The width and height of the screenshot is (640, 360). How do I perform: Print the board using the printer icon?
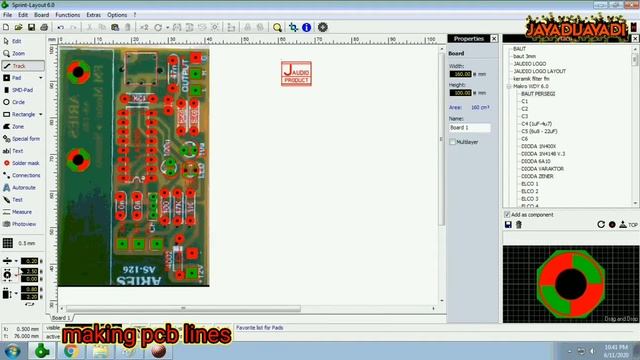pos(44,27)
